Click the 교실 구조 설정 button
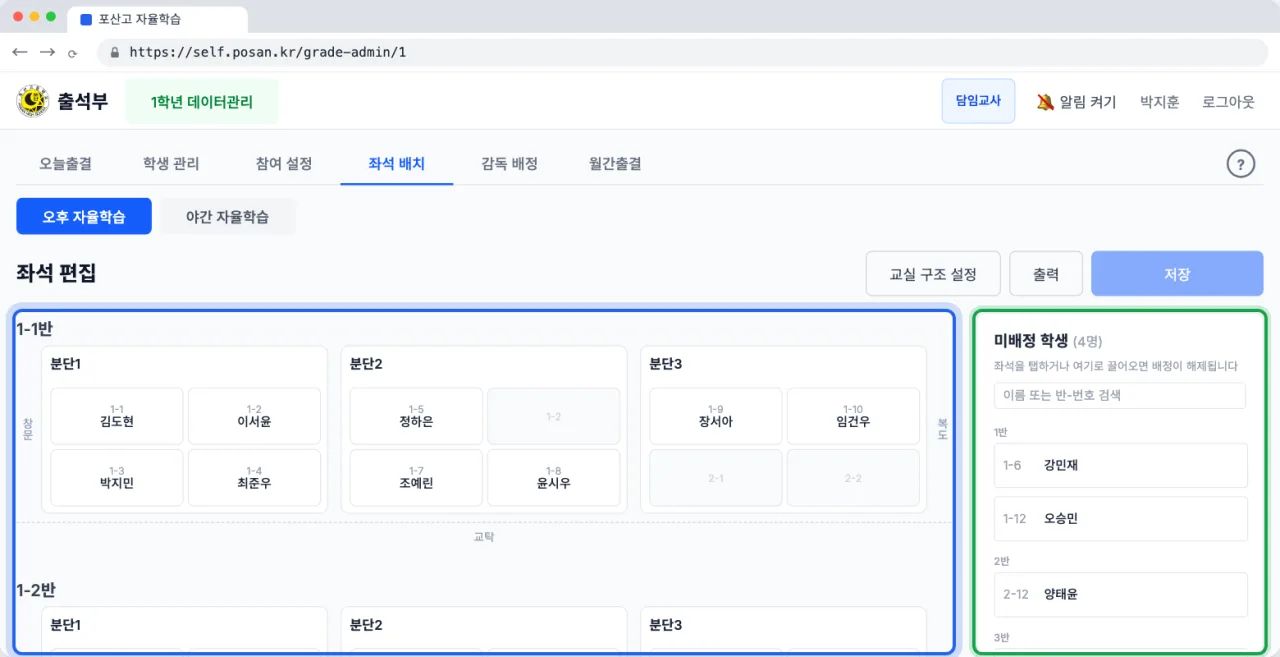Screen dimensions: 1280x657 pos(933,274)
